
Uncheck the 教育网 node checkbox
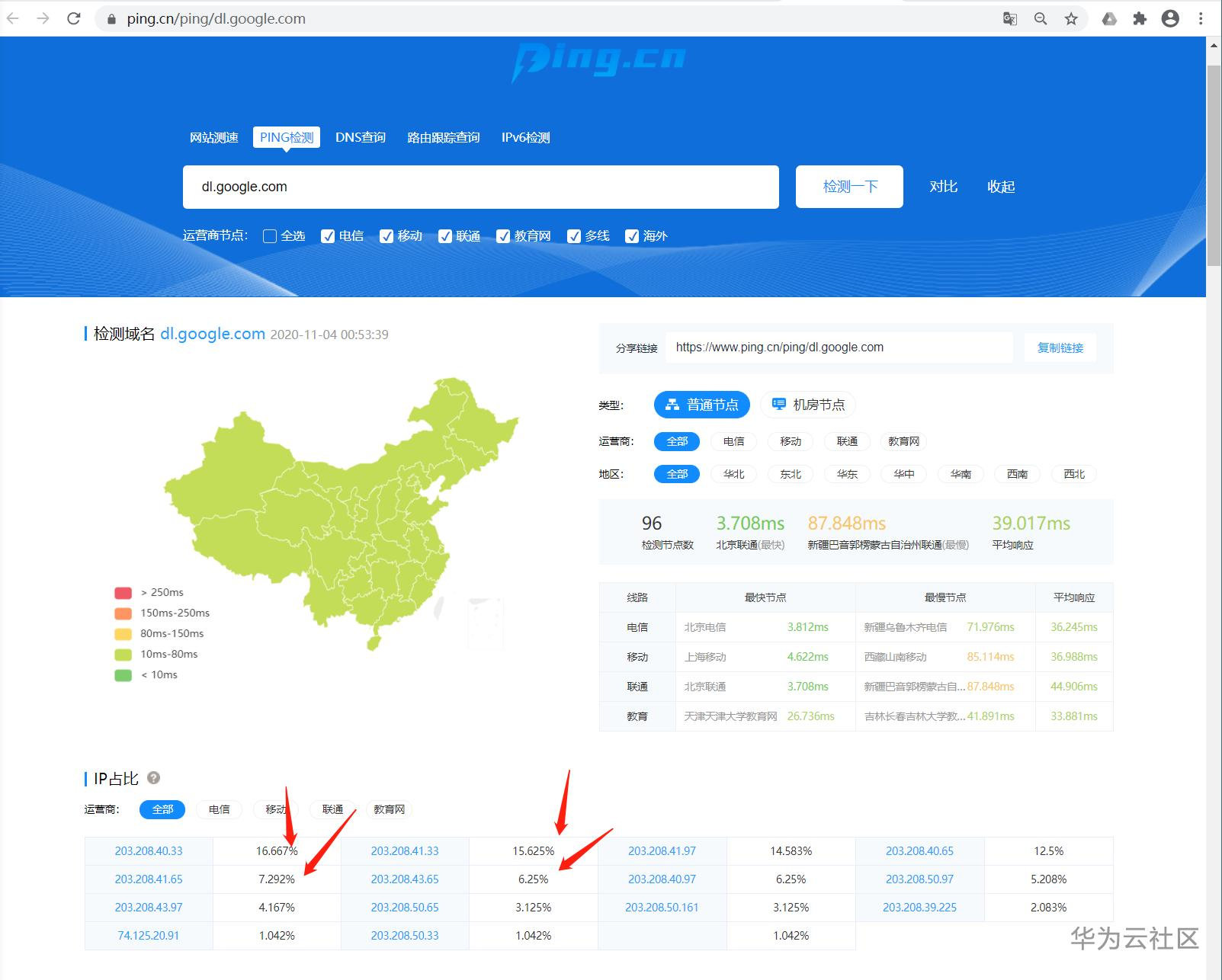[x=503, y=236]
